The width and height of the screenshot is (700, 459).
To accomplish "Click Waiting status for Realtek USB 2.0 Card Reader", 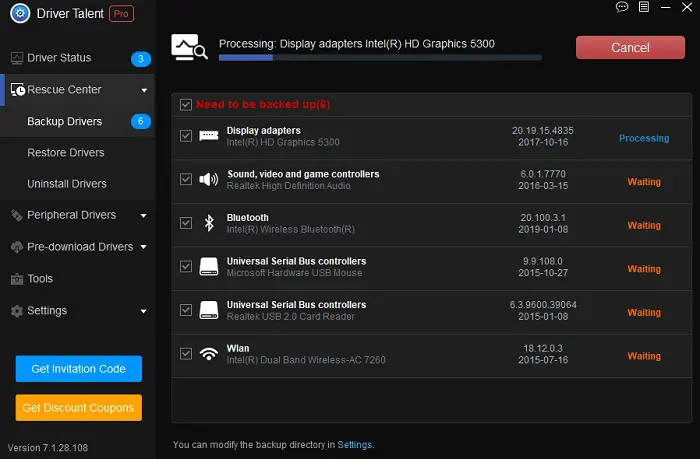I will [644, 313].
